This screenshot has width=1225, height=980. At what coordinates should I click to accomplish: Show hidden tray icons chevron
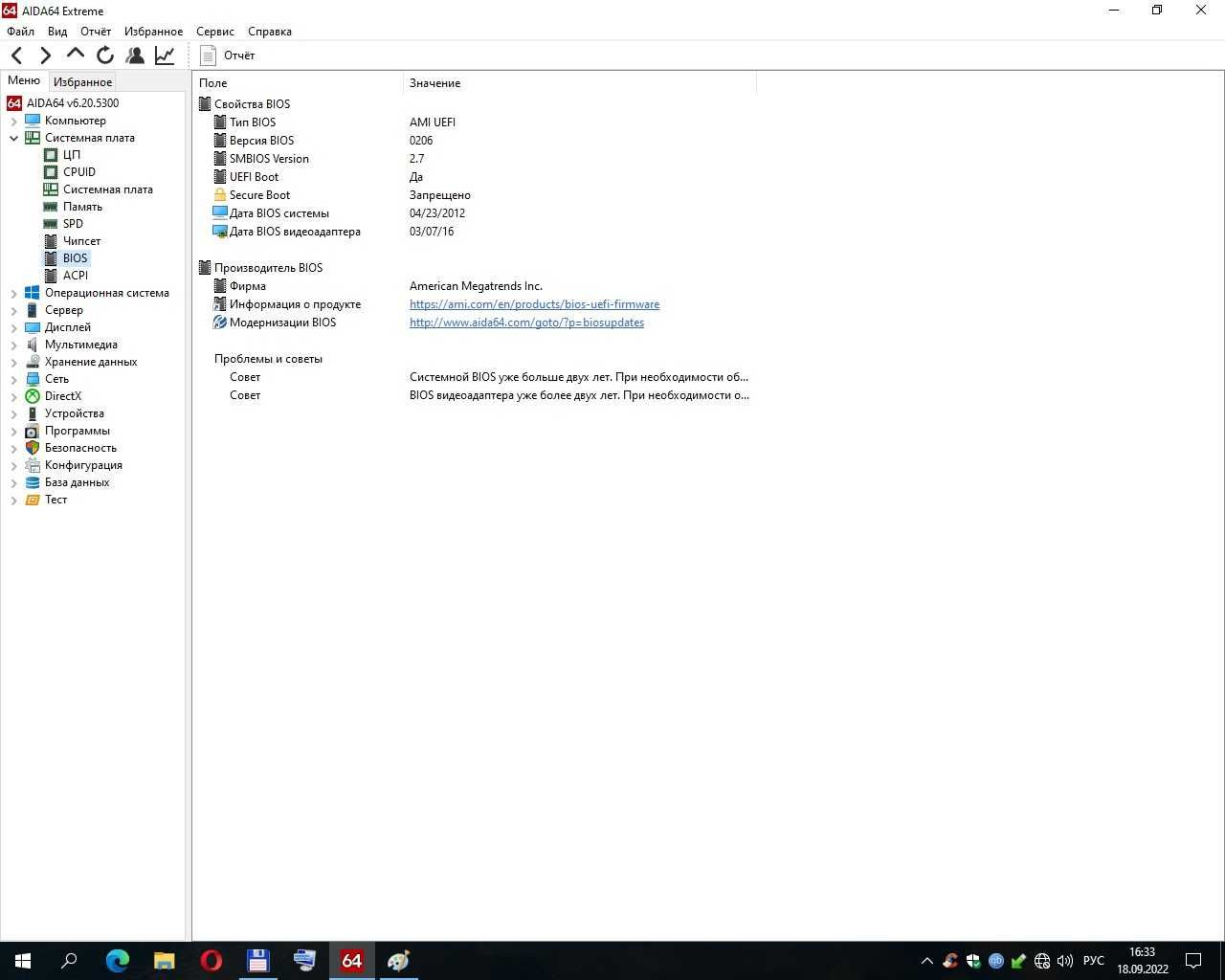tap(926, 961)
